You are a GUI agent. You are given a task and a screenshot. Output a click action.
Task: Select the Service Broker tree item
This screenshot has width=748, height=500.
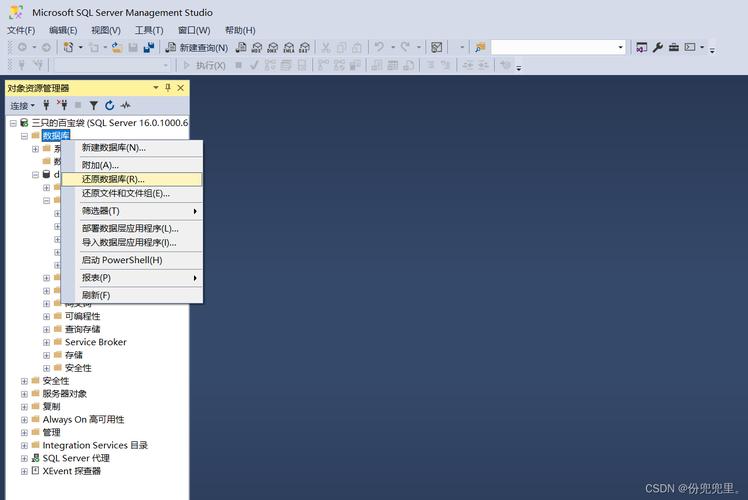click(96, 342)
